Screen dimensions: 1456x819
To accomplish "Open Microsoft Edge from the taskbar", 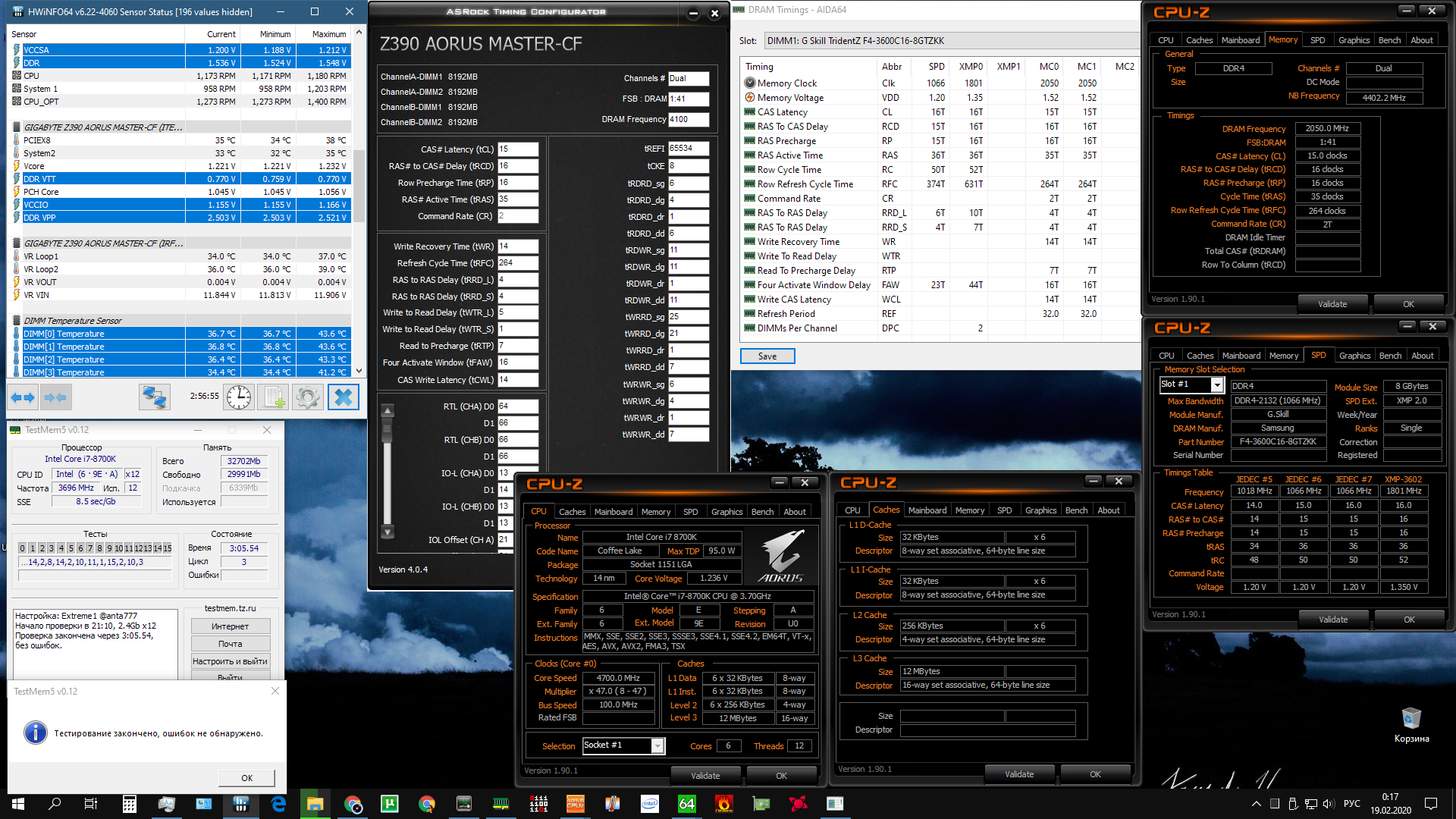I will (278, 804).
